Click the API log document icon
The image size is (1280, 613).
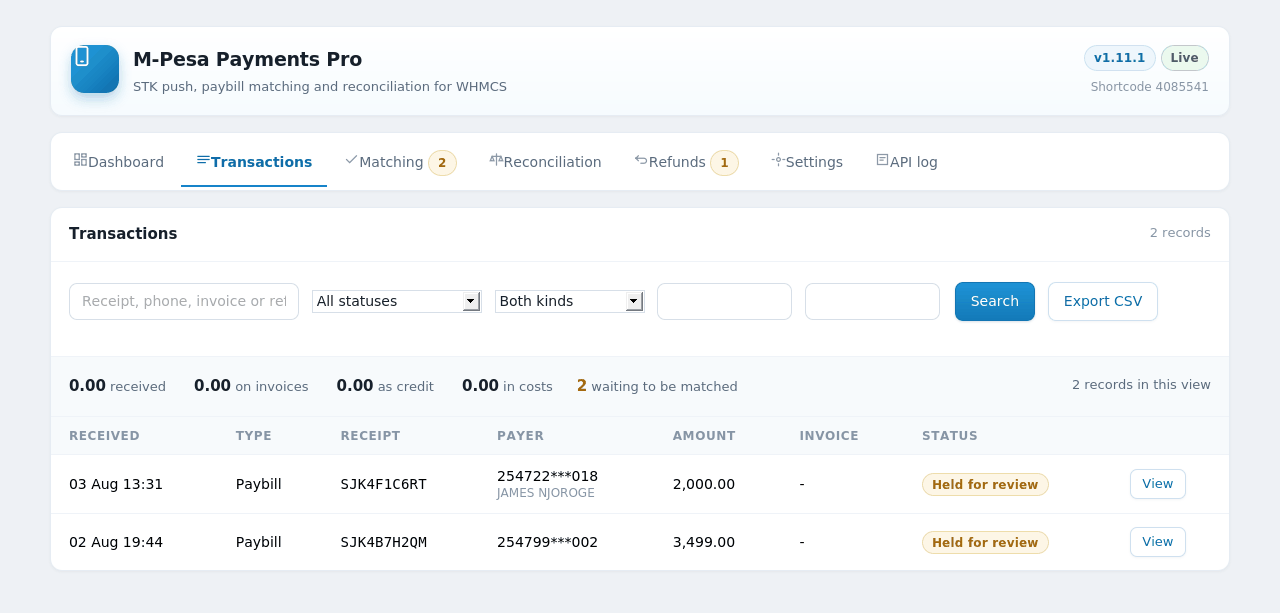[x=882, y=159]
